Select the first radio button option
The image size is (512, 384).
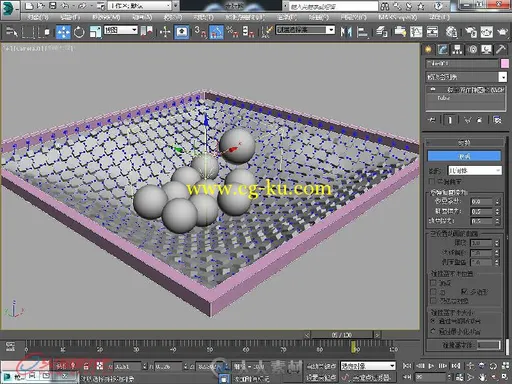point(433,321)
